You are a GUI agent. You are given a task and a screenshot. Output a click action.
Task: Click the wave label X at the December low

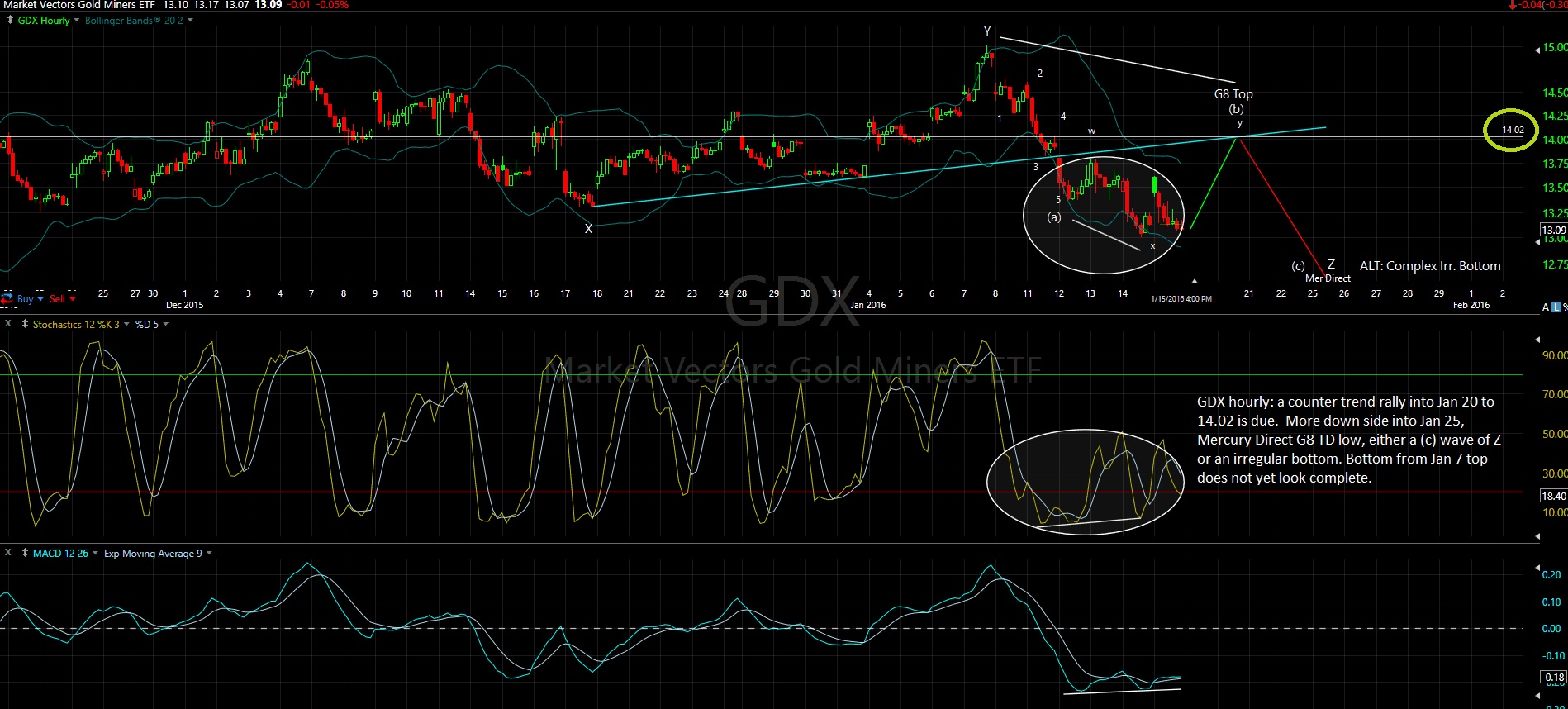(588, 229)
